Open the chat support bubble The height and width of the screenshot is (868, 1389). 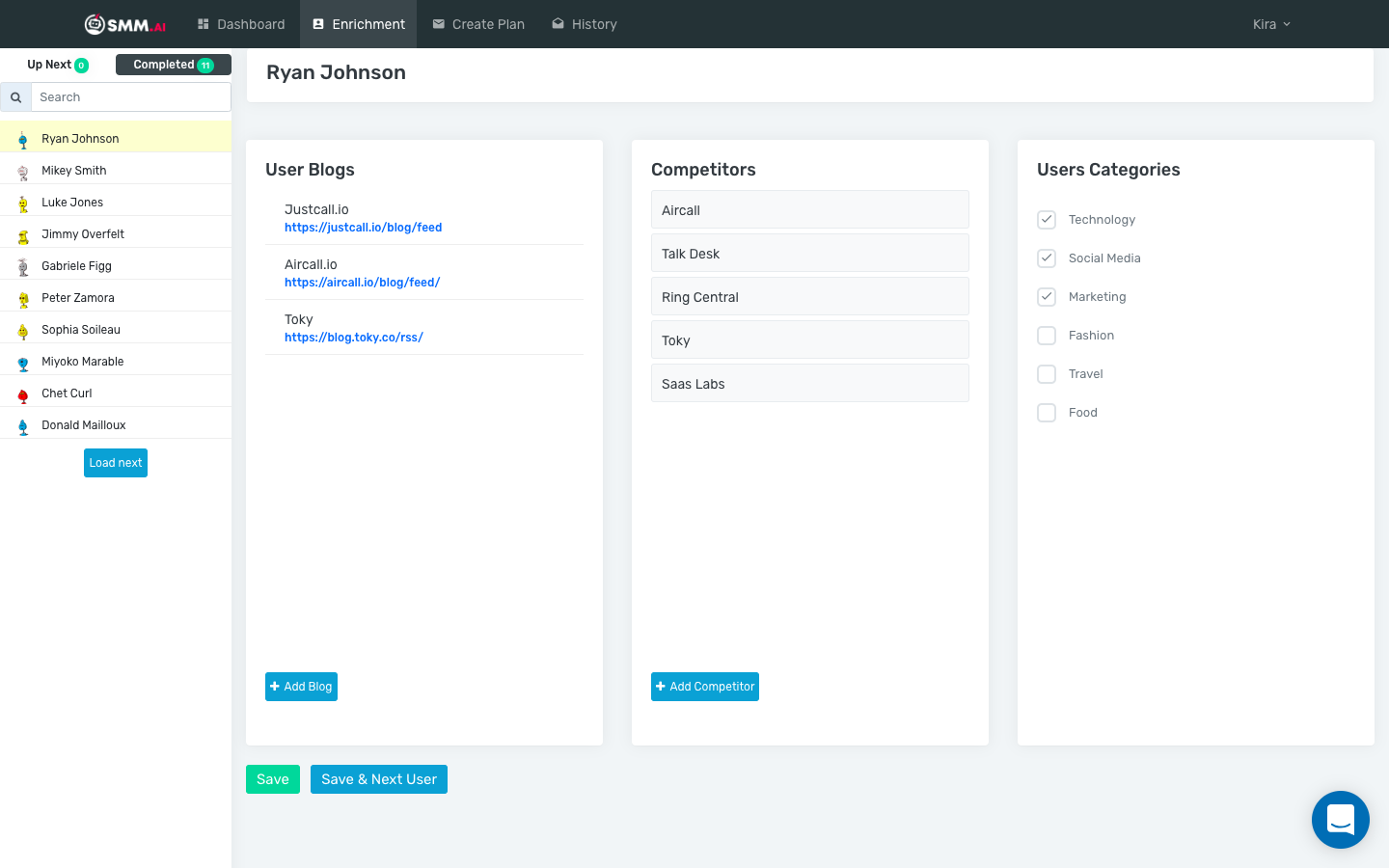coord(1341,820)
